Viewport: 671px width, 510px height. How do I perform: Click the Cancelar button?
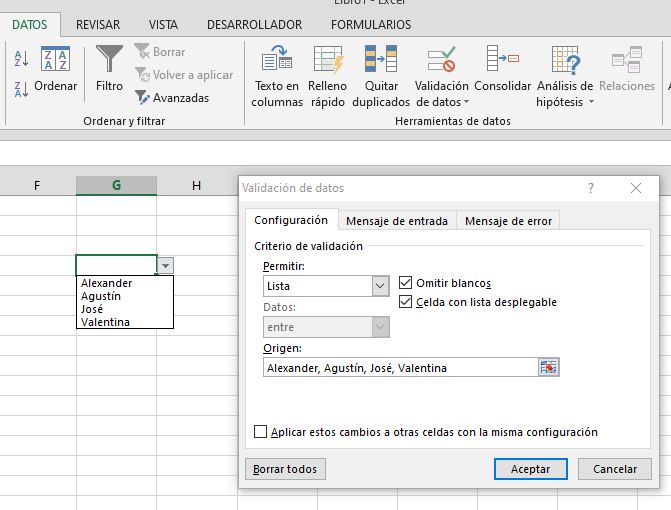point(615,469)
